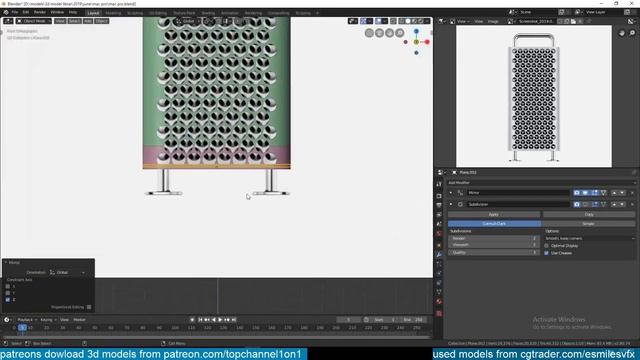This screenshot has height=360, width=640.
Task: Toggle the Proportional Editing checkbox
Action: pyautogui.click(x=89, y=307)
